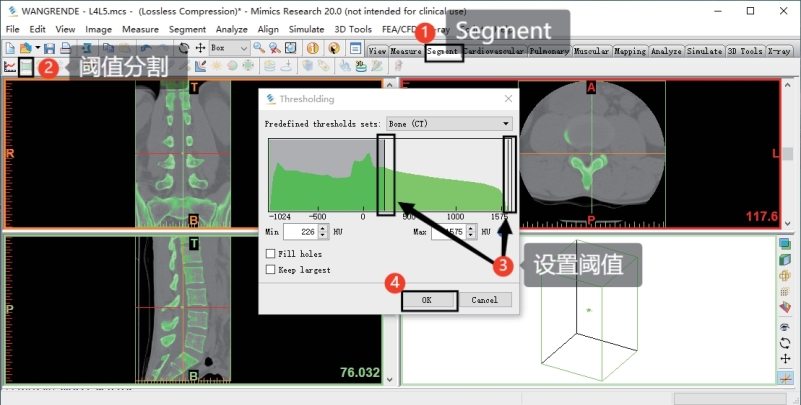Click the Rotate view icon in the main toolbar
This screenshot has height=405, width=801.
183,48
